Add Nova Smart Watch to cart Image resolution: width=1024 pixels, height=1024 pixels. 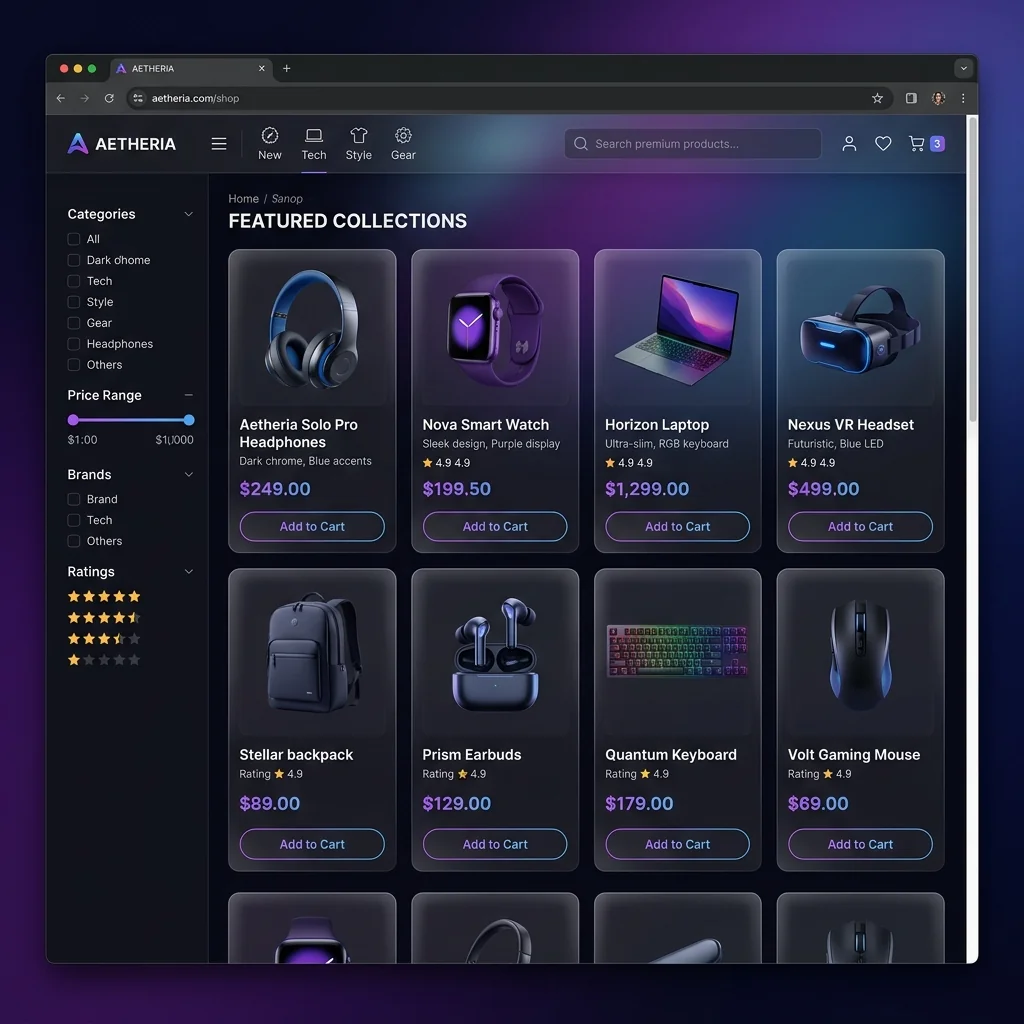coord(495,526)
